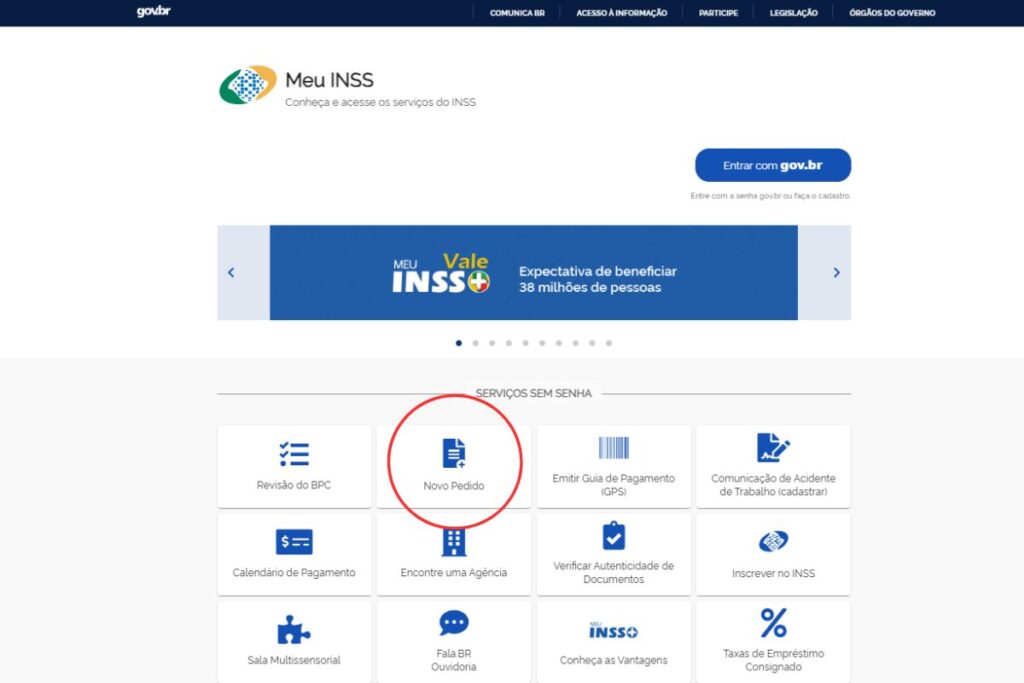This screenshot has height=683, width=1024.
Task: Open Acesso à Informação menu item
Action: coord(622,13)
